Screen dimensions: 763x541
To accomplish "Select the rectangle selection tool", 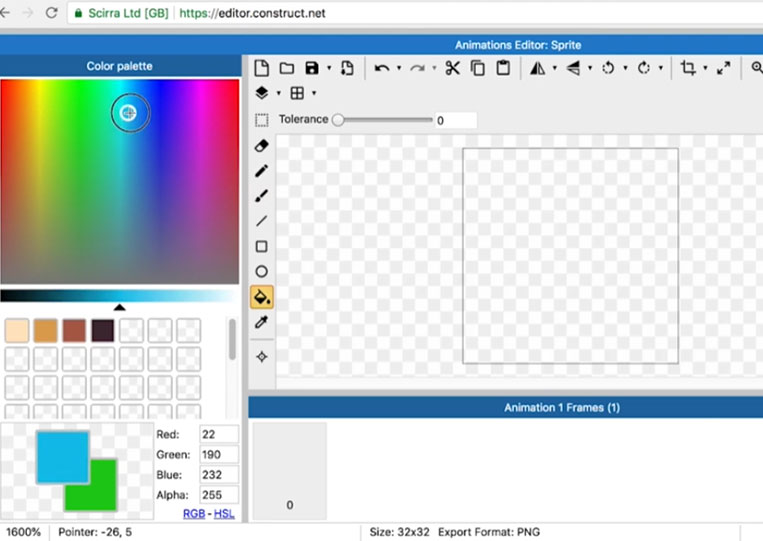I will [262, 120].
